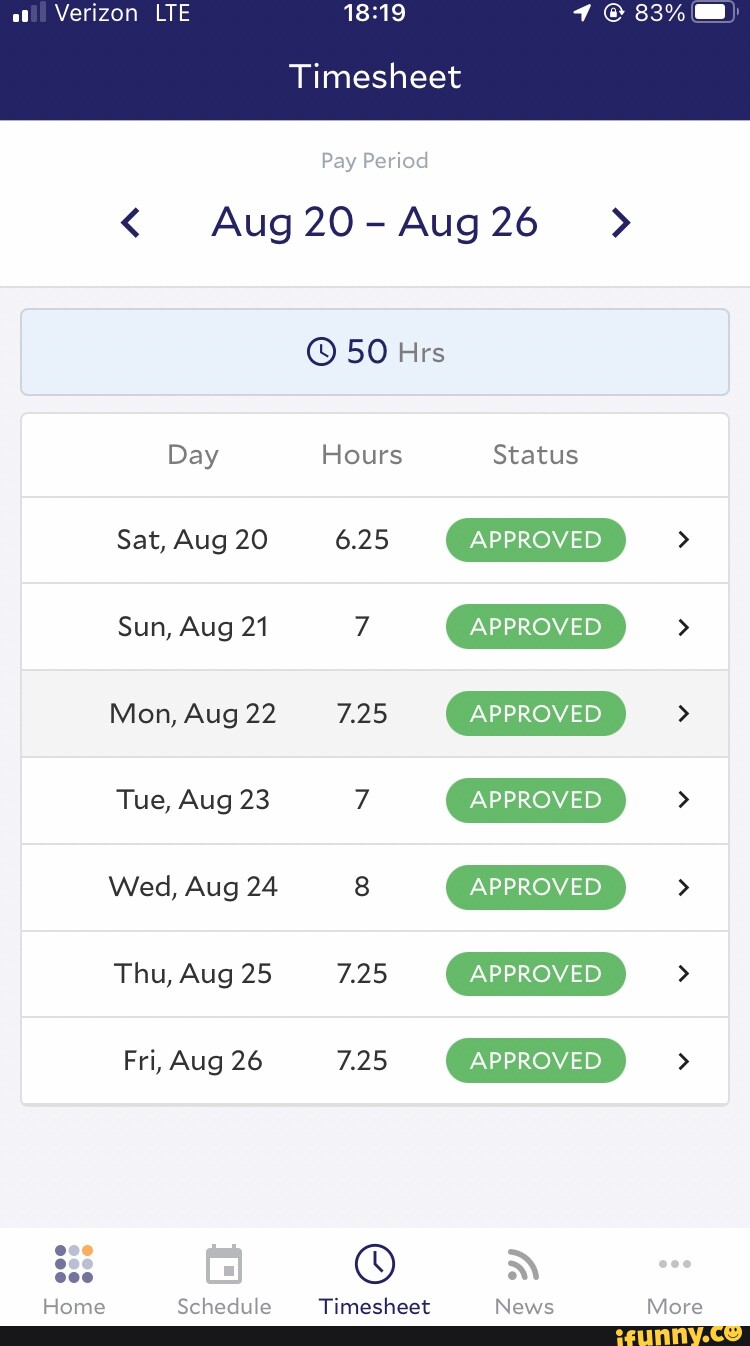Open the Home grid icon
Screen dimensions: 750x1346
pos(74,1263)
